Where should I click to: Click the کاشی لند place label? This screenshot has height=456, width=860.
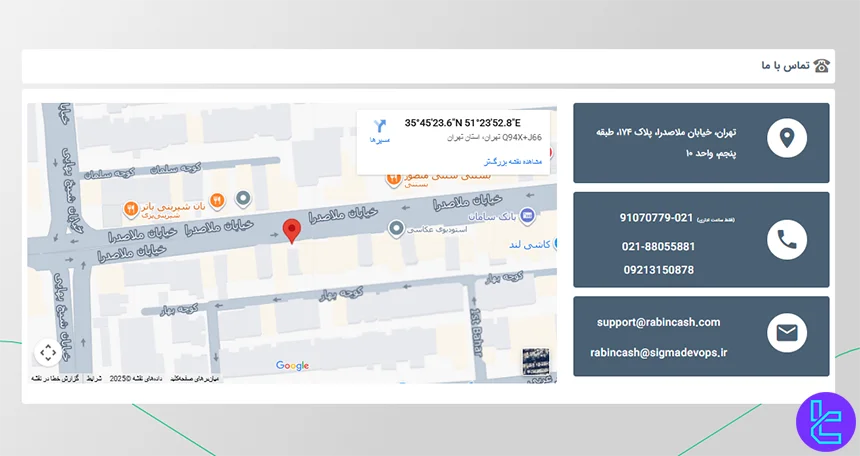tap(529, 244)
